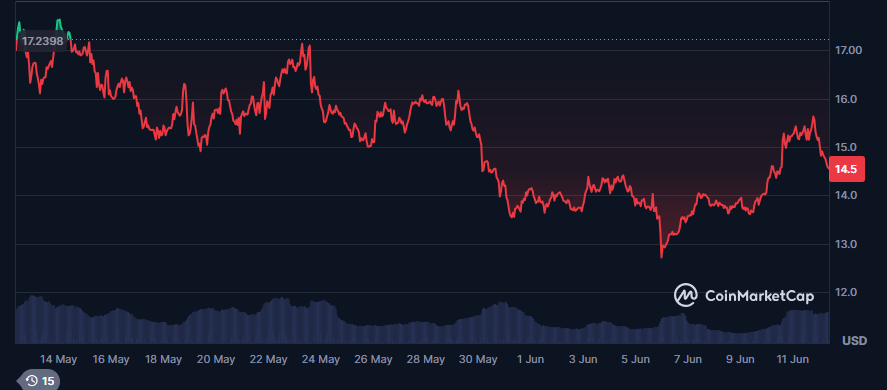
Task: Click the 9 Jun date label
Action: point(740,359)
